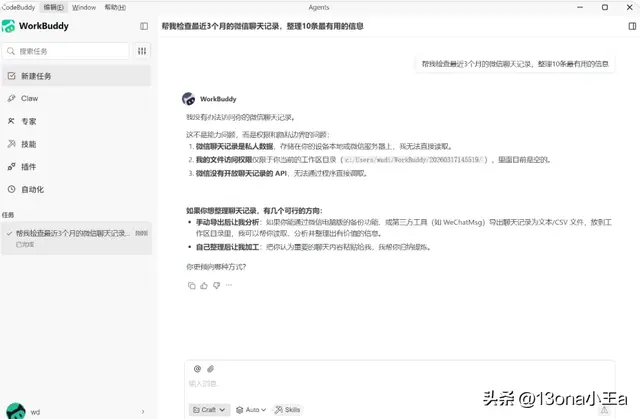Click the workspace directory path in reply
The width and height of the screenshot is (640, 419).
tap(414, 160)
